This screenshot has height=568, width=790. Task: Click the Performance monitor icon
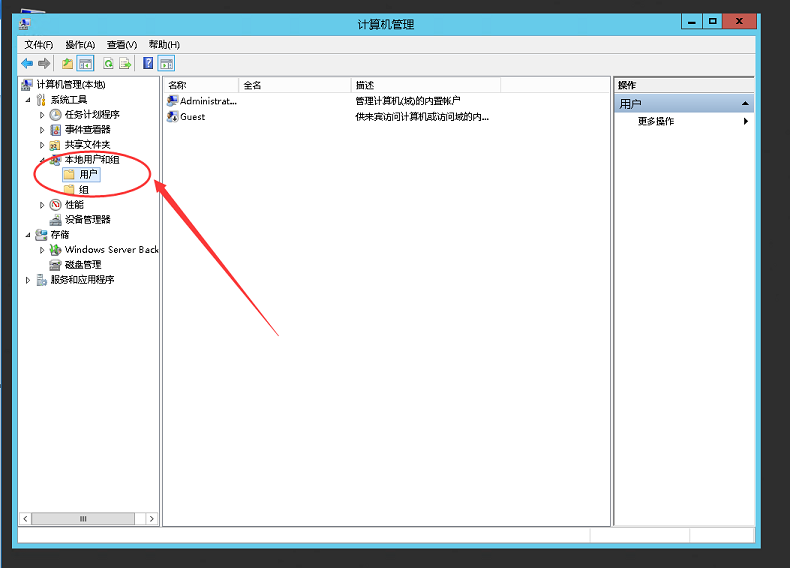pos(55,205)
